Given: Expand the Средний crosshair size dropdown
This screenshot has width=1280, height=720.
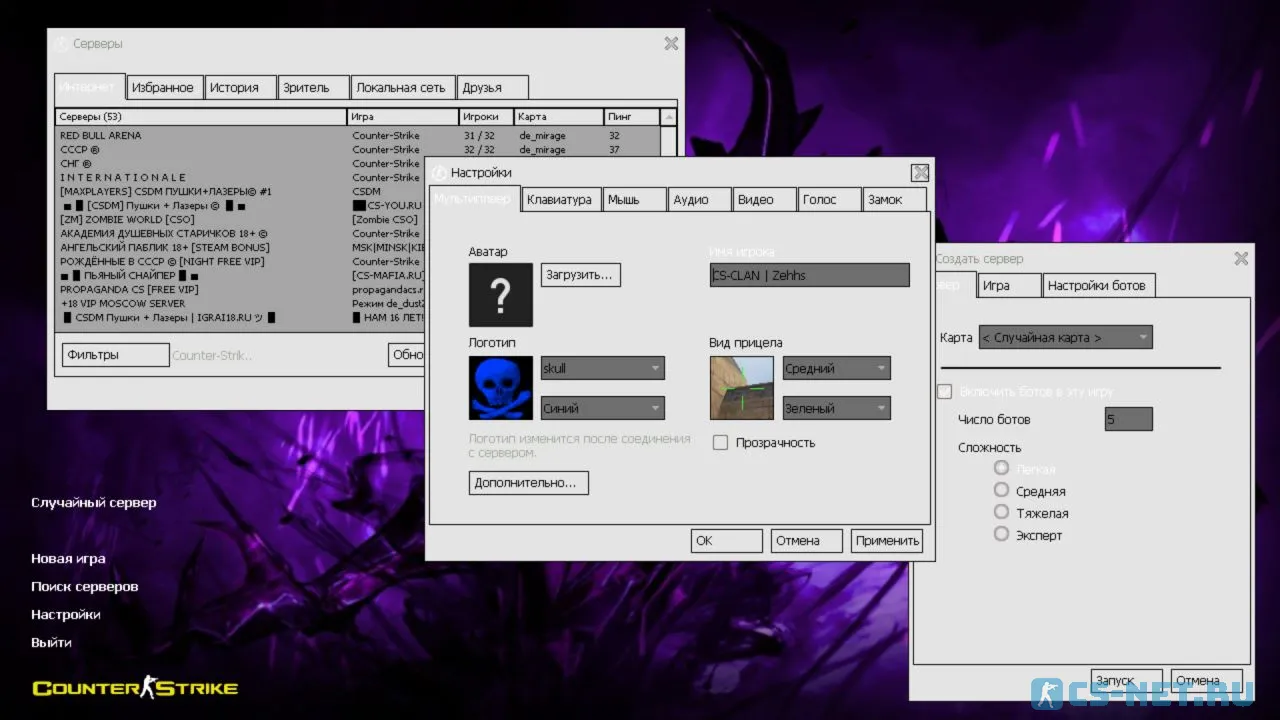Looking at the screenshot, I should pos(836,368).
